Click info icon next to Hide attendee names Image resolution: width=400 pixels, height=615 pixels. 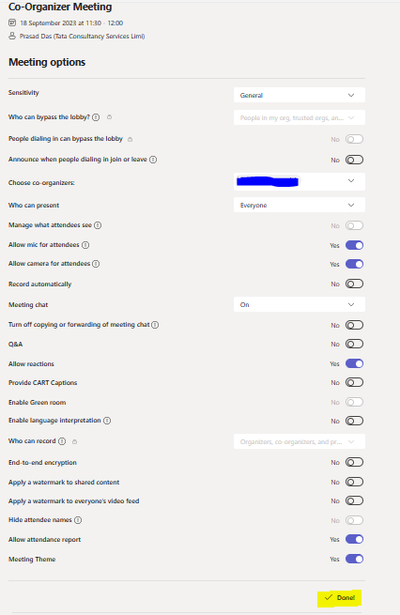point(78,520)
